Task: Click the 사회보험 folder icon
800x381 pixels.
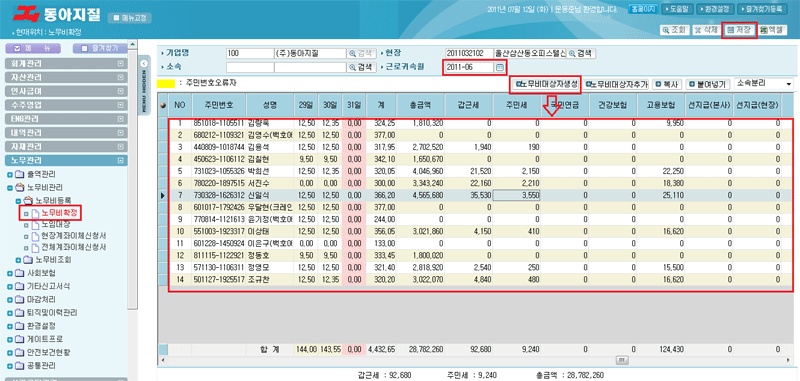Action: 19,273
